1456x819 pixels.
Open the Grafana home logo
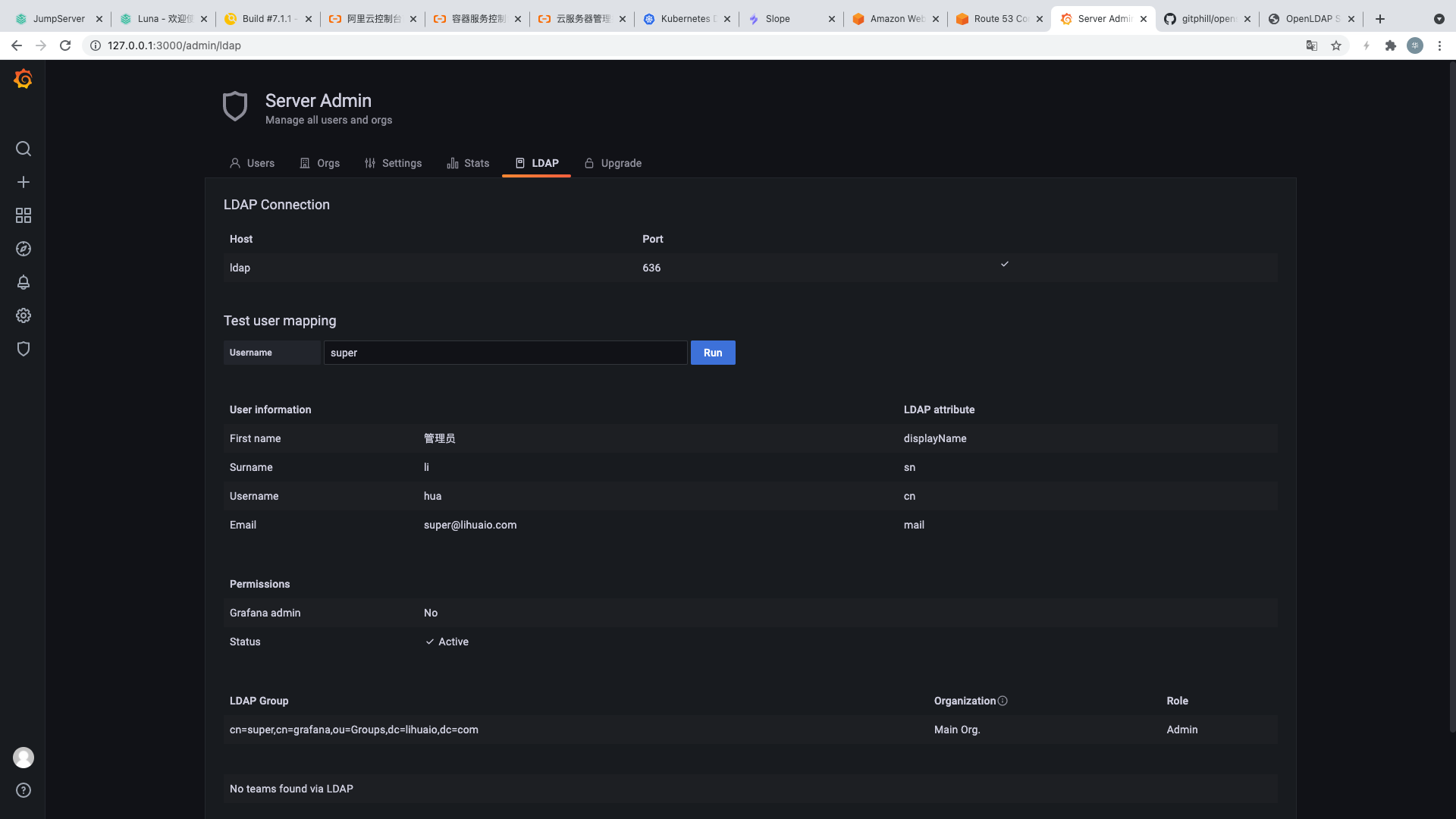coord(23,79)
